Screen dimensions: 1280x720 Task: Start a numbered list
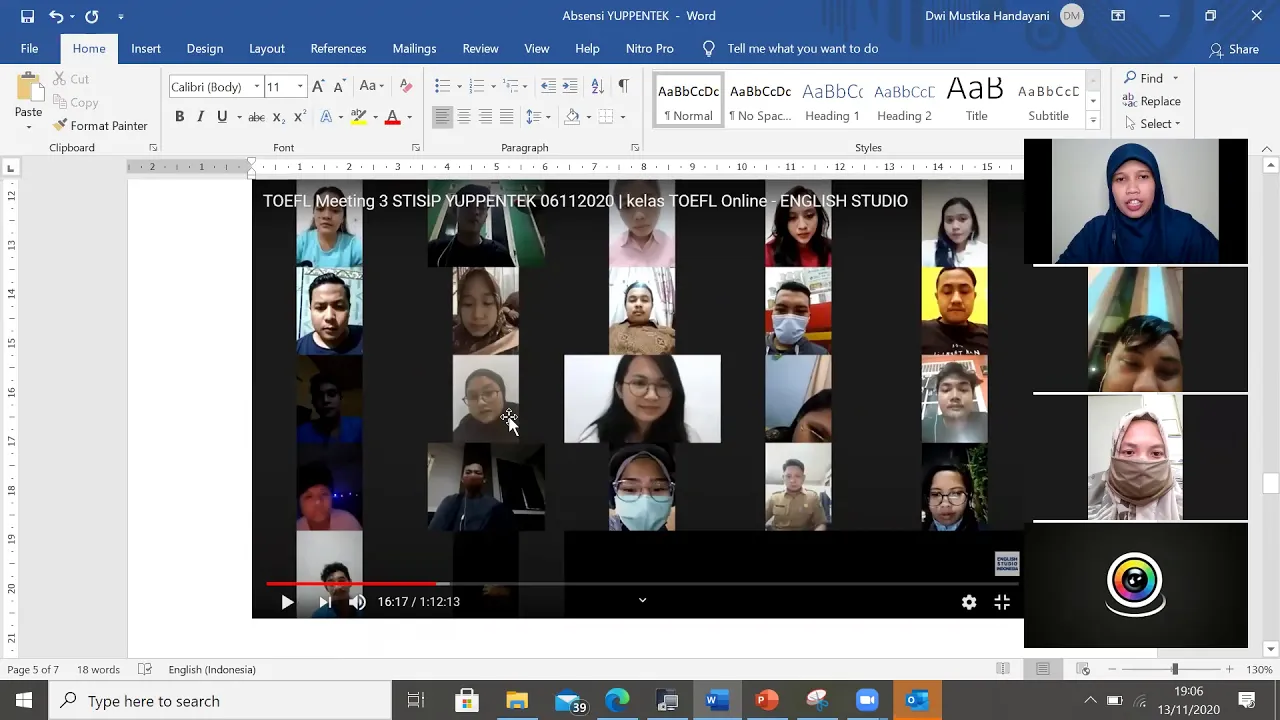click(x=477, y=86)
